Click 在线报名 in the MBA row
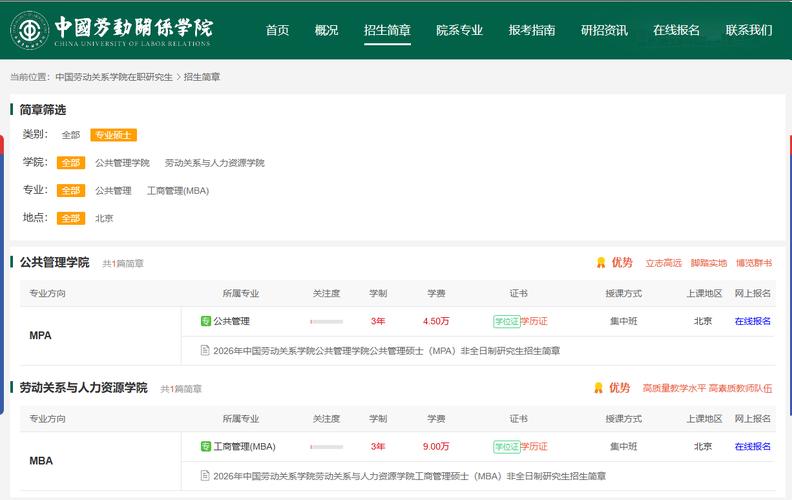This screenshot has width=792, height=500. [753, 446]
